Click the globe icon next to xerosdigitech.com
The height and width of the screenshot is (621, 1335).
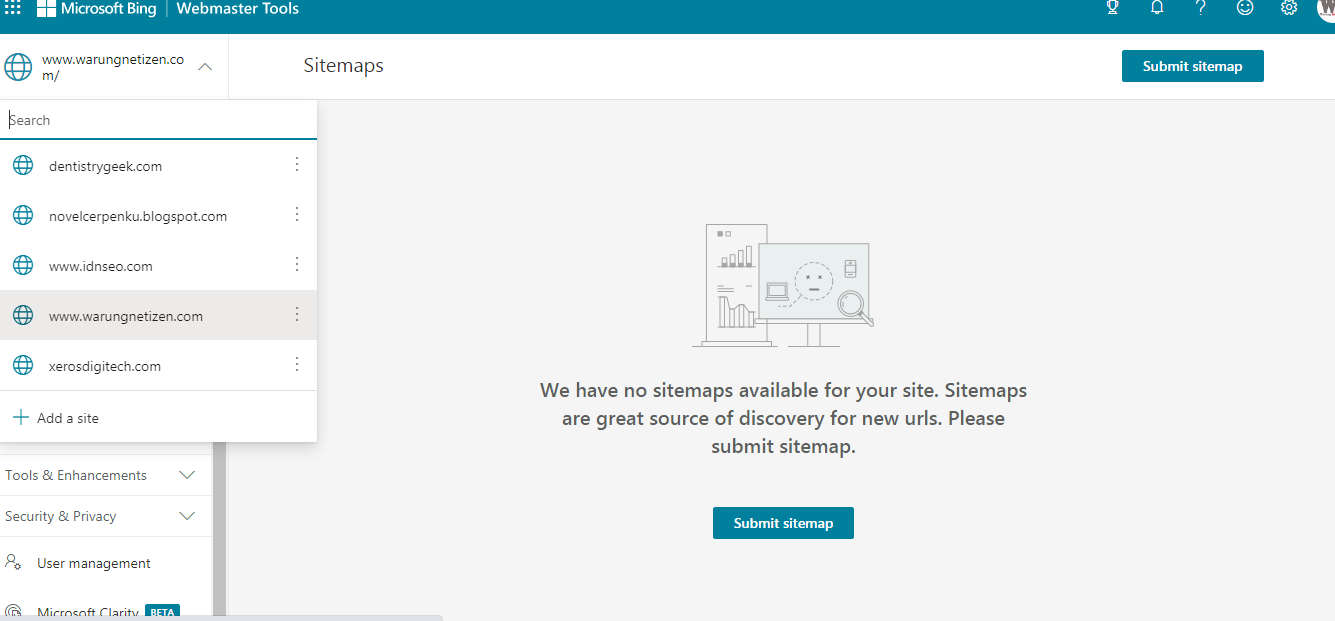pos(23,366)
